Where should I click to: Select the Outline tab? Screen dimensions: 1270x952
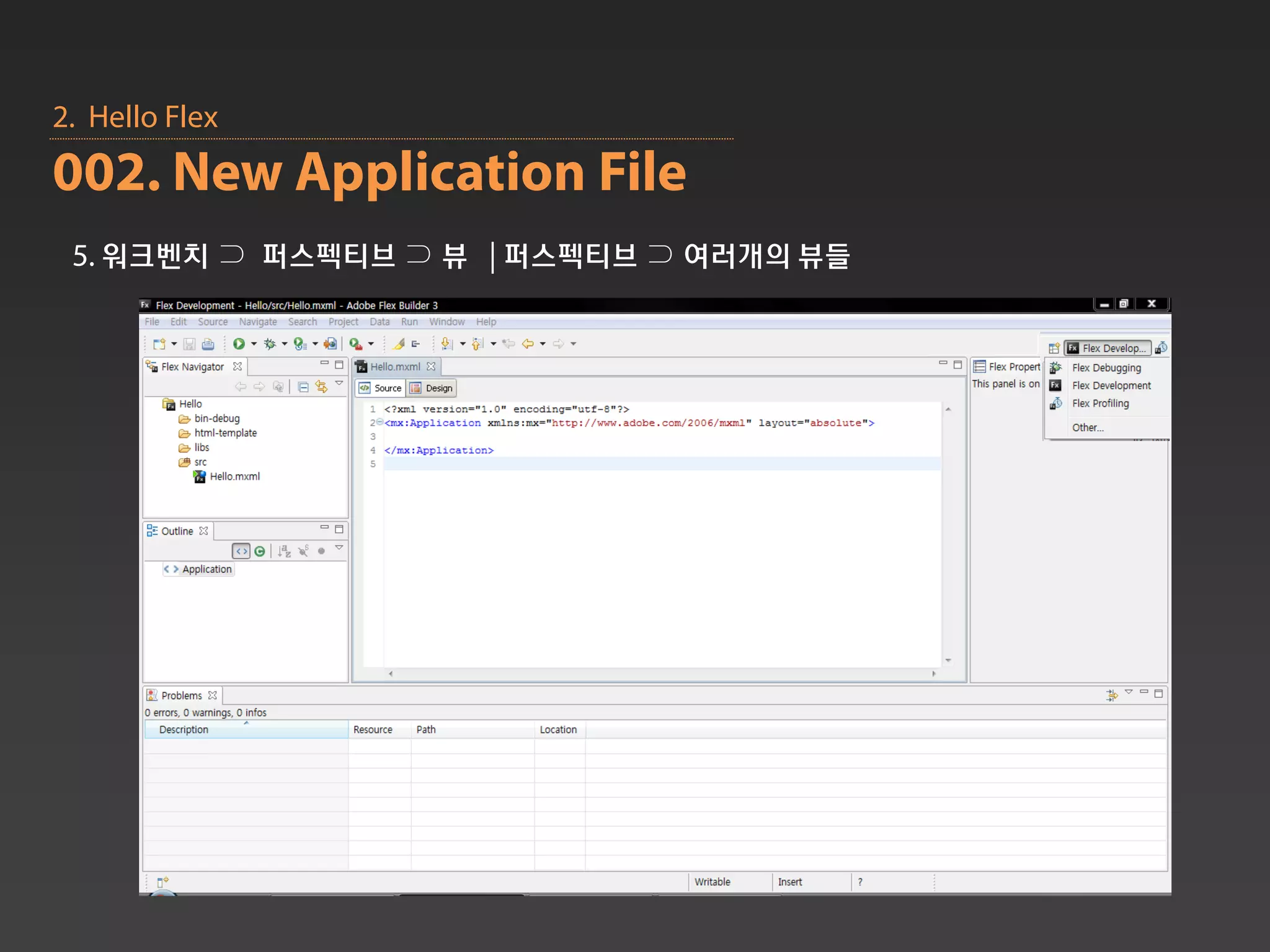(177, 531)
